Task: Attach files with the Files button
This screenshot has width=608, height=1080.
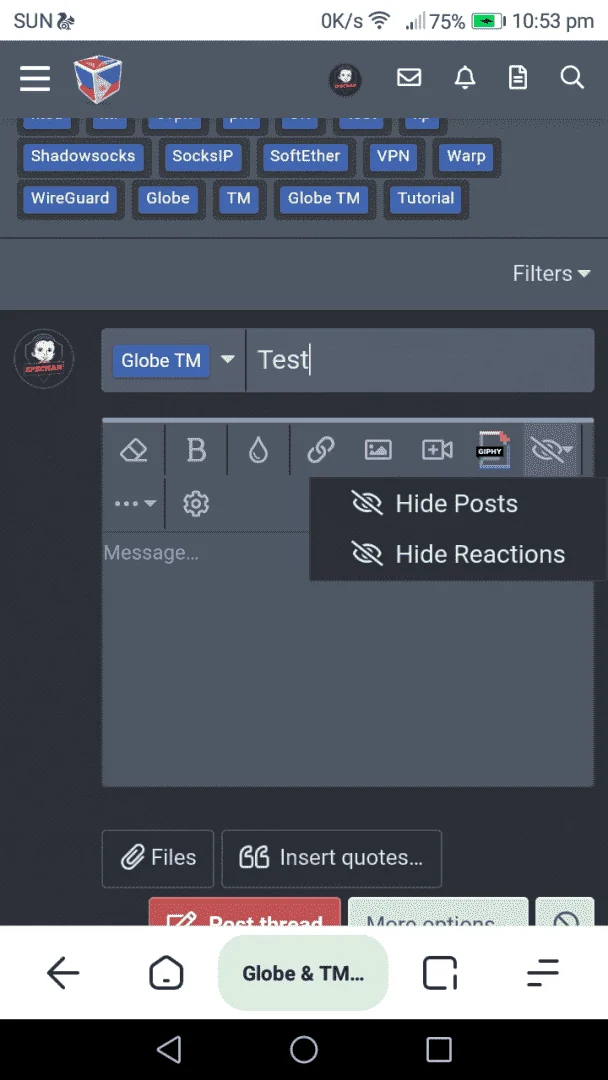Action: click(158, 858)
